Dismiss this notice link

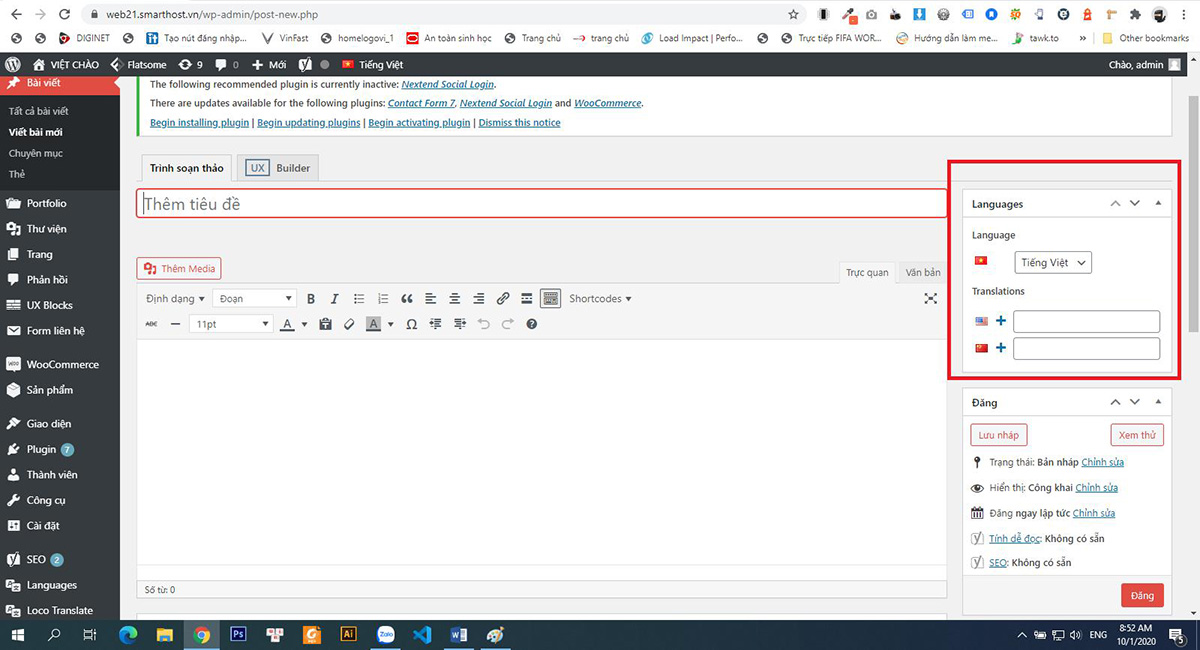519,122
